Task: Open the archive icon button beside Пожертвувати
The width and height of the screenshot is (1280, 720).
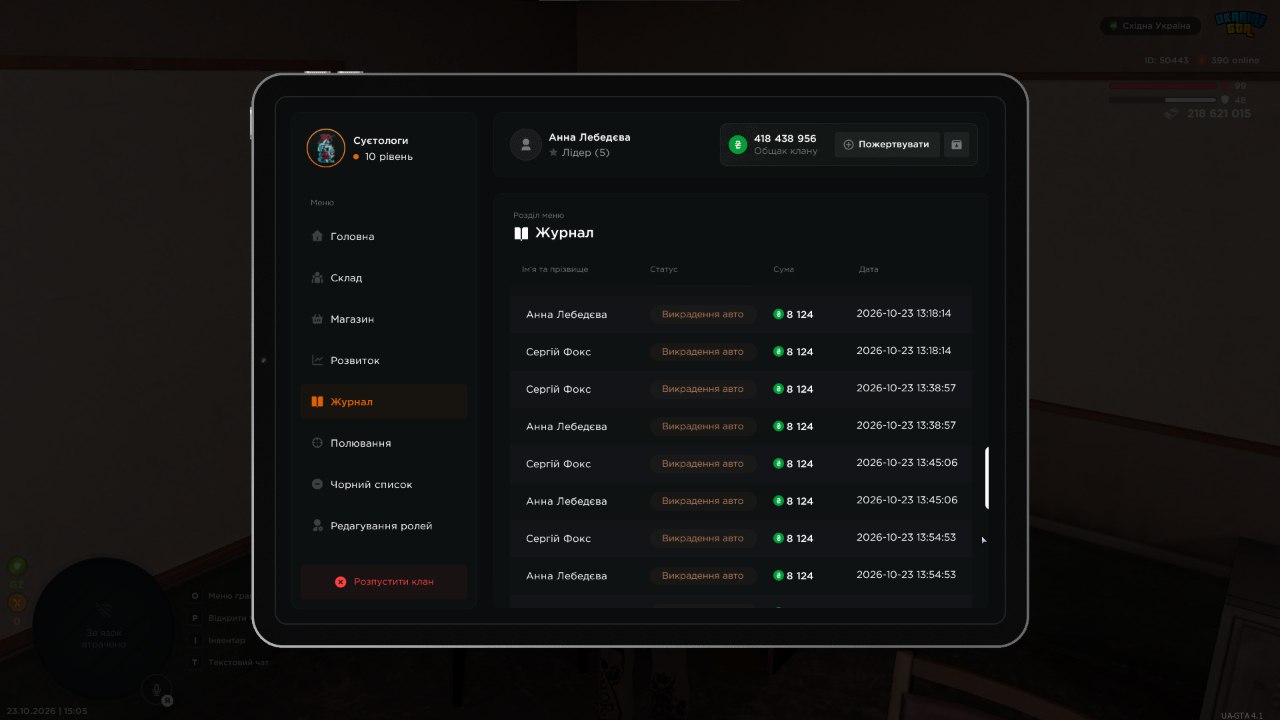Action: pyautogui.click(x=956, y=145)
